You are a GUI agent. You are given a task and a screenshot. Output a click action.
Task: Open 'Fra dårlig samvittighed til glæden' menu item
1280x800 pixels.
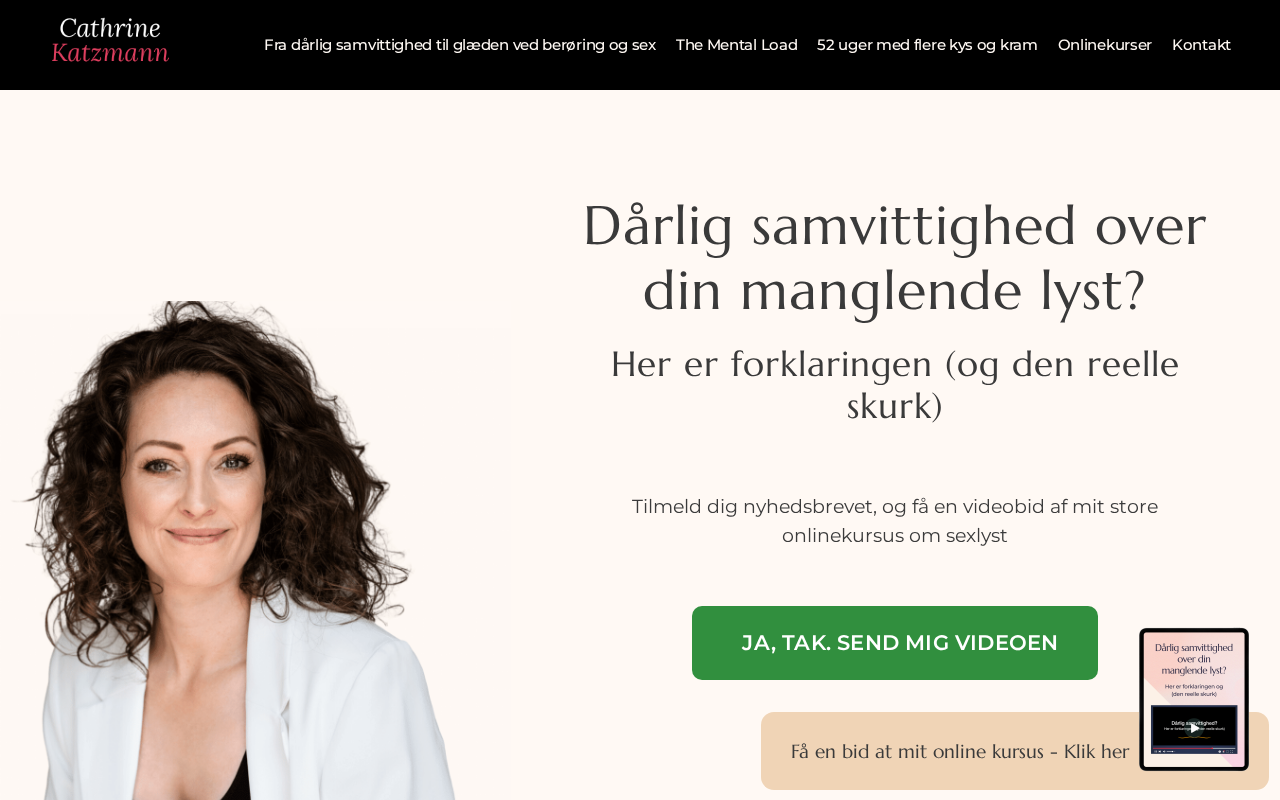click(460, 45)
